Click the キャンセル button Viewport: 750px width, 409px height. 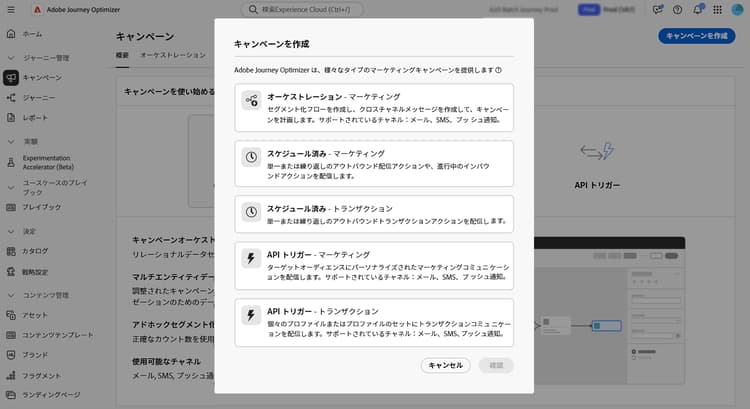coord(445,365)
